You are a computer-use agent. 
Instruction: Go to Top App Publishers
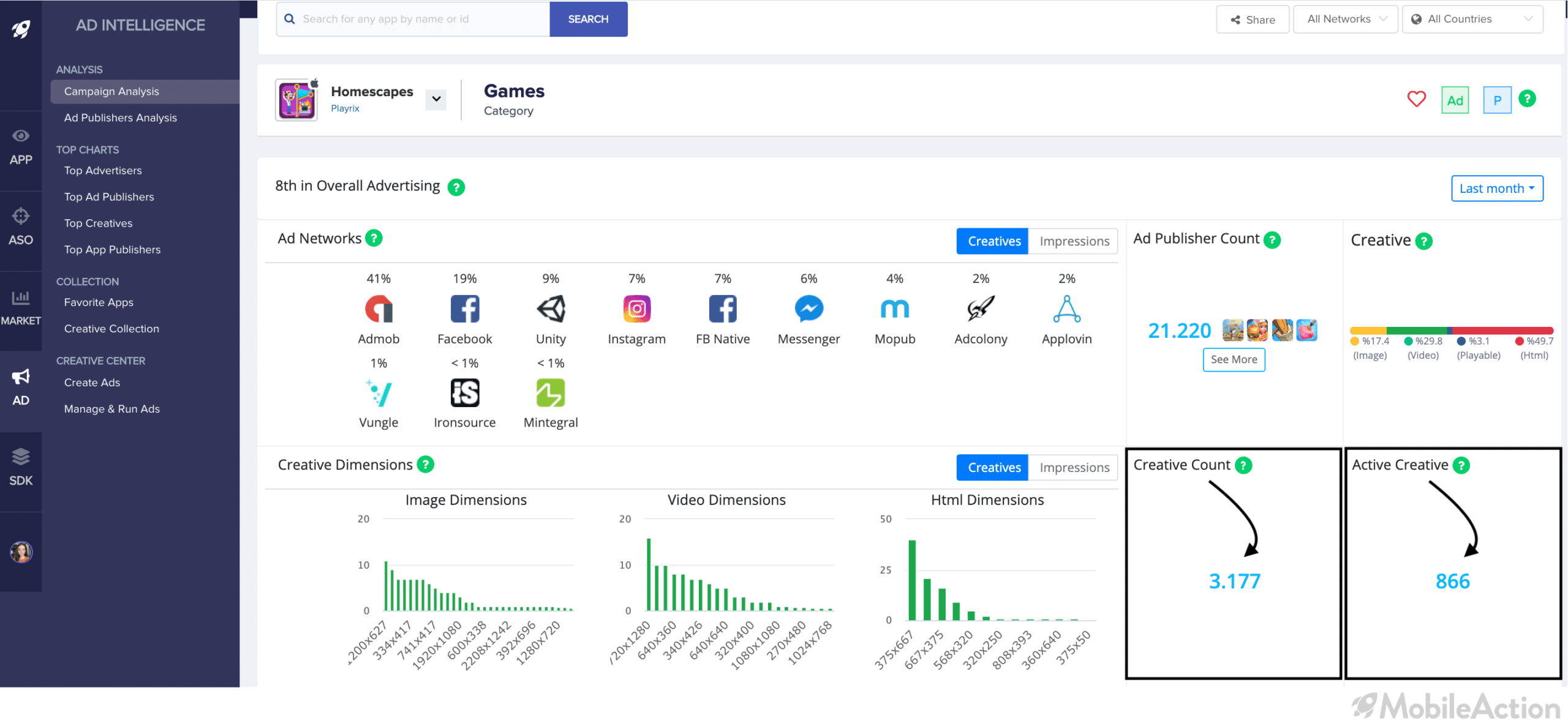click(112, 249)
